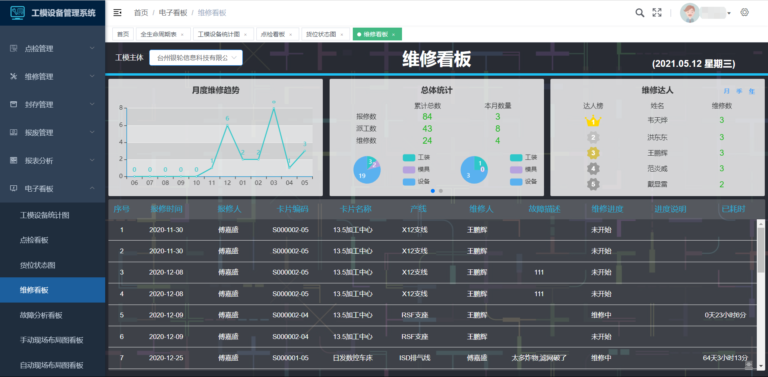Toggle 模具 legend swatch under 累计总数

coord(409,169)
